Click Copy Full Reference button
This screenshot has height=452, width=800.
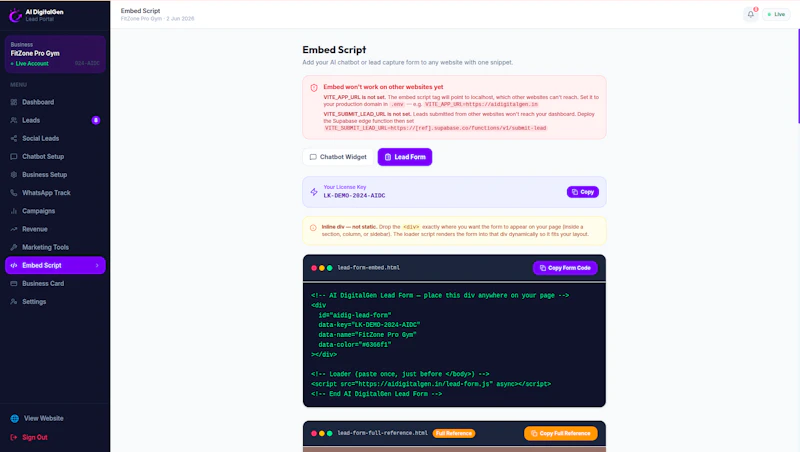[561, 433]
